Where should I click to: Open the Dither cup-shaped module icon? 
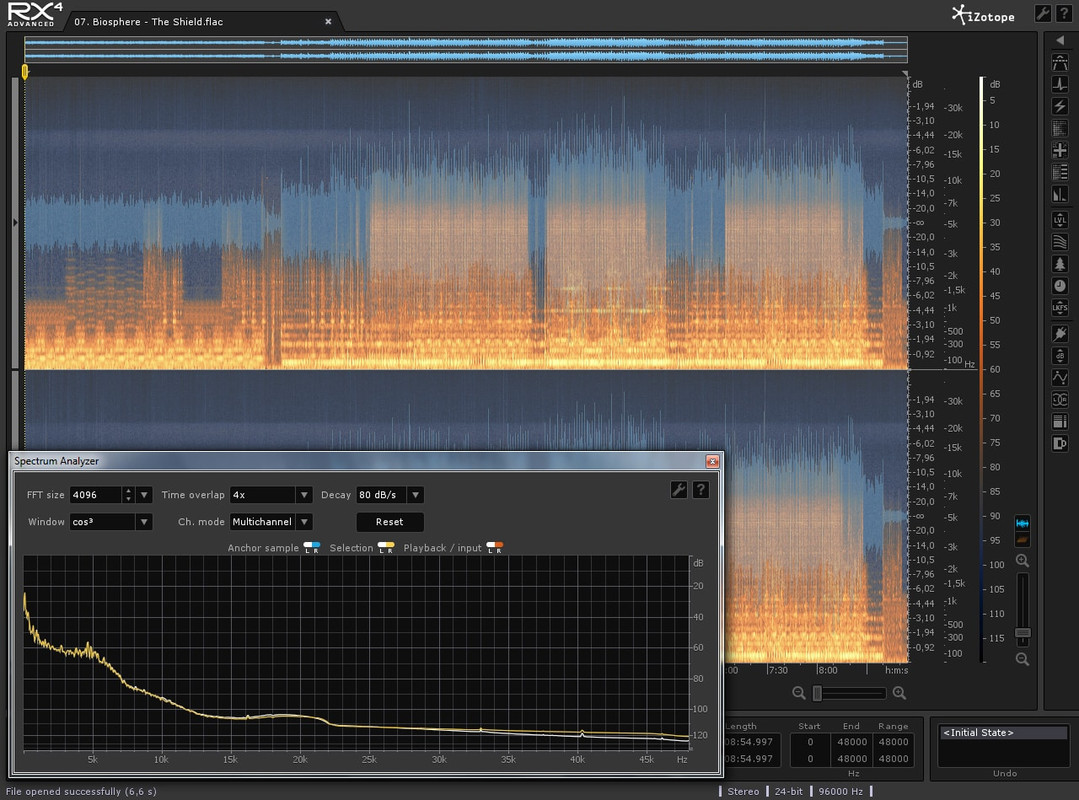[1060, 444]
